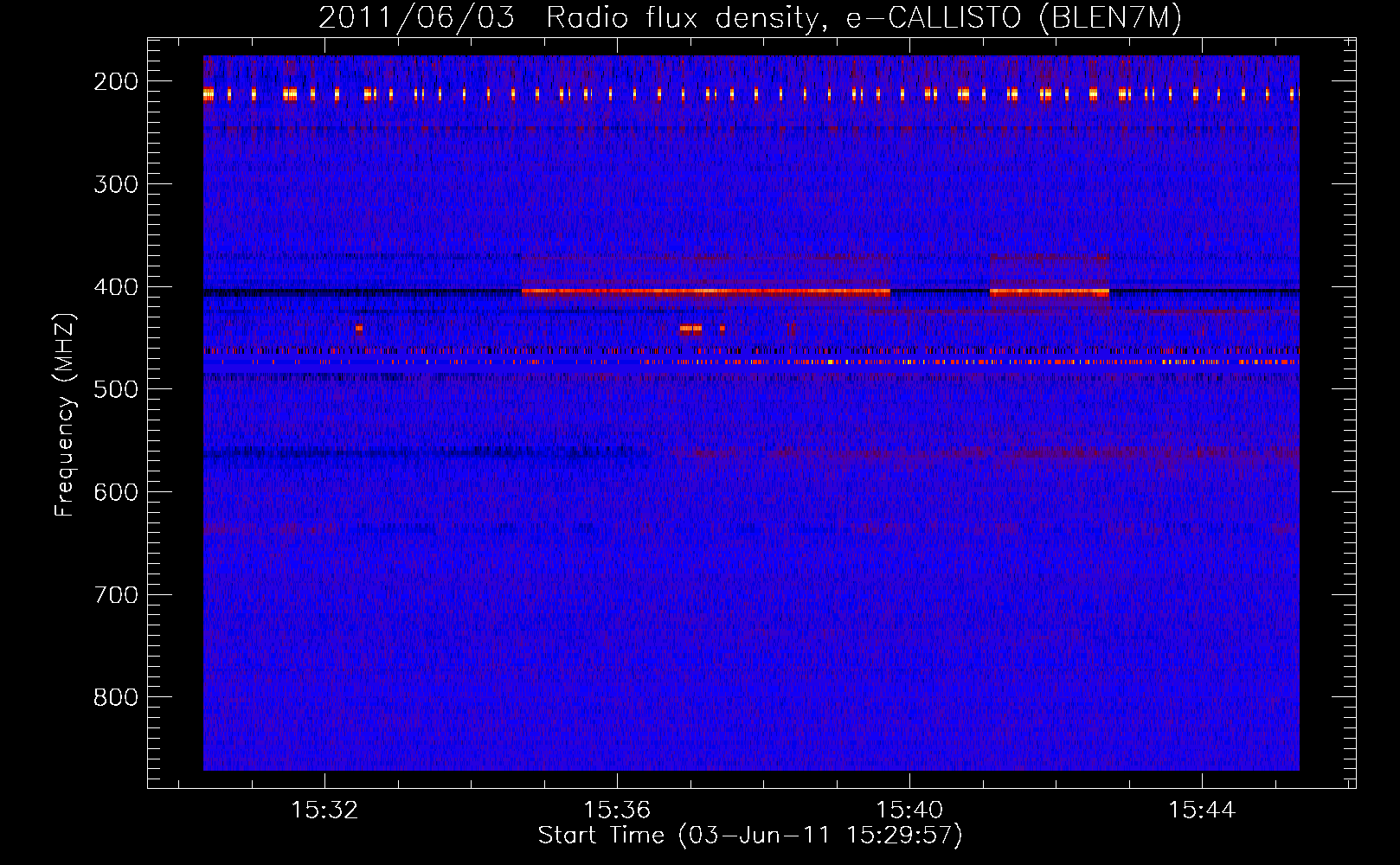The height and width of the screenshot is (865, 1400).
Task: Click the 15:32 time tick label
Action: click(324, 811)
